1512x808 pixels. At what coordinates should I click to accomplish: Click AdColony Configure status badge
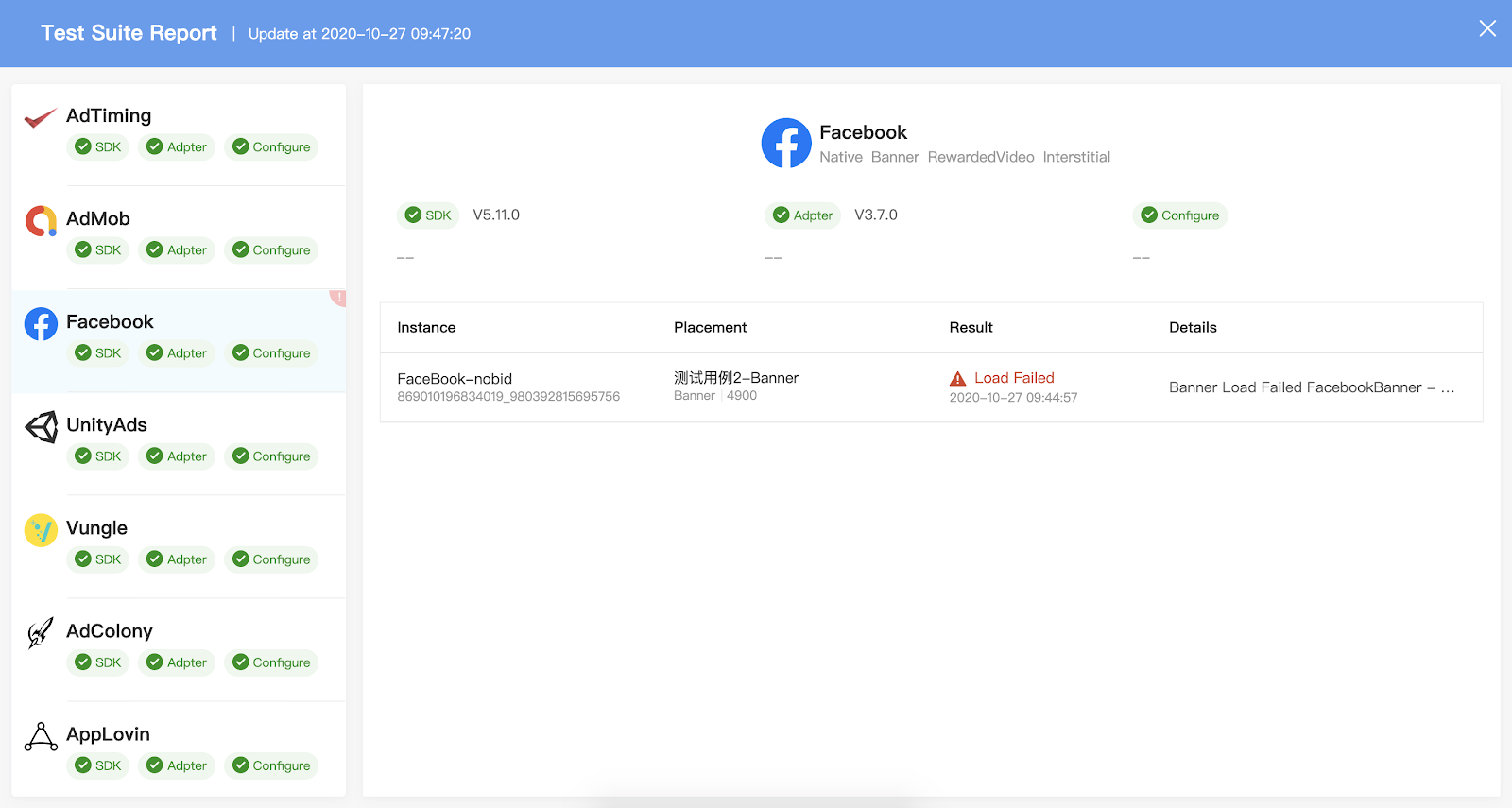click(x=271, y=662)
